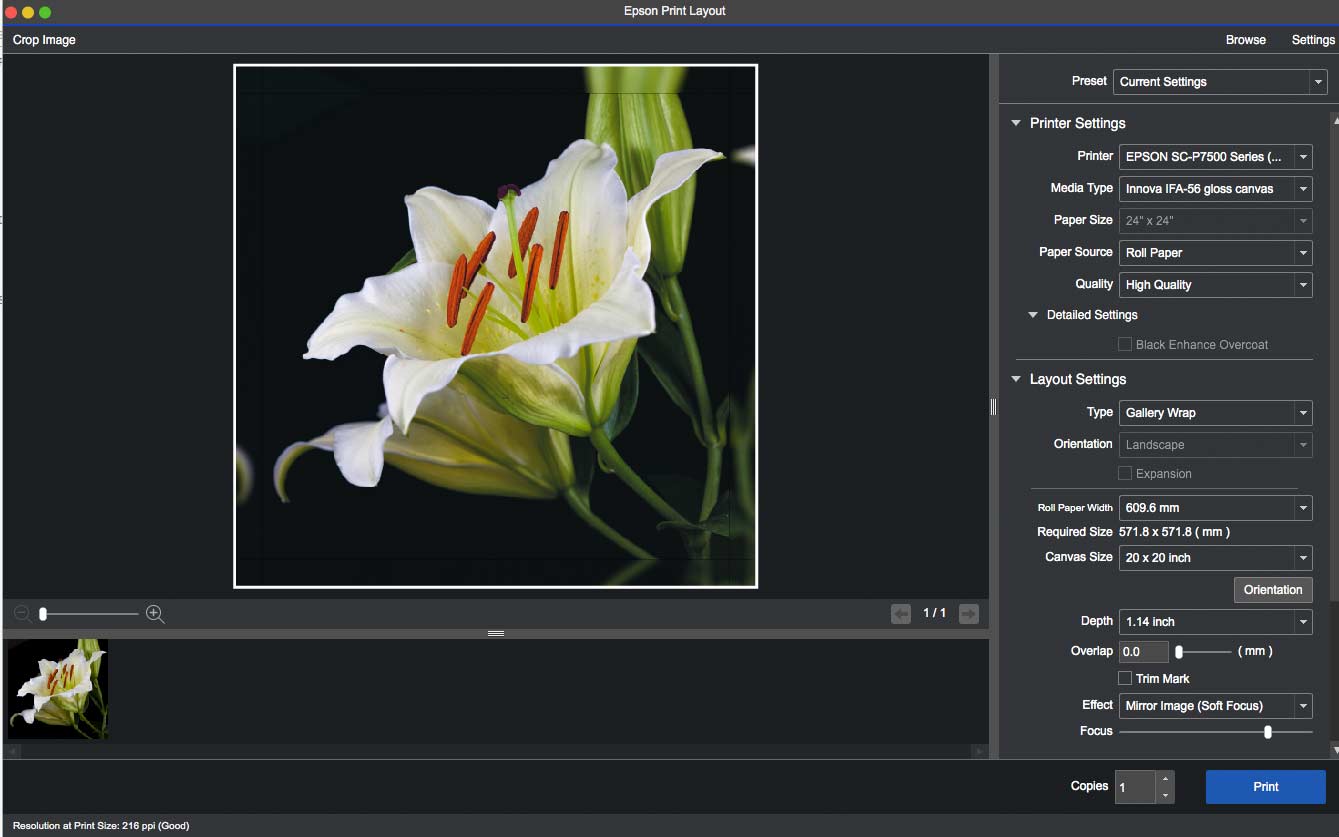The width and height of the screenshot is (1339, 837).
Task: Switch to the Browse tab
Action: tap(1246, 40)
